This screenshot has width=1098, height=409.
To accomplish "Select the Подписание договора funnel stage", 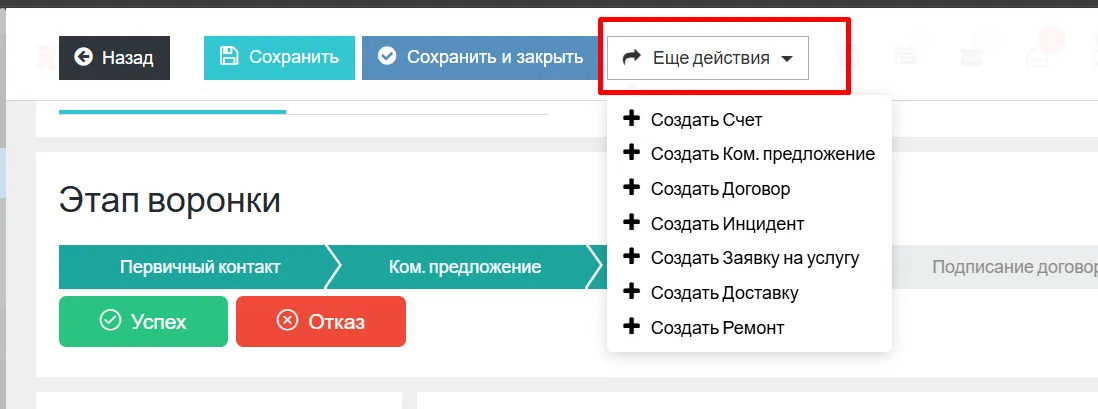I will 1010,267.
